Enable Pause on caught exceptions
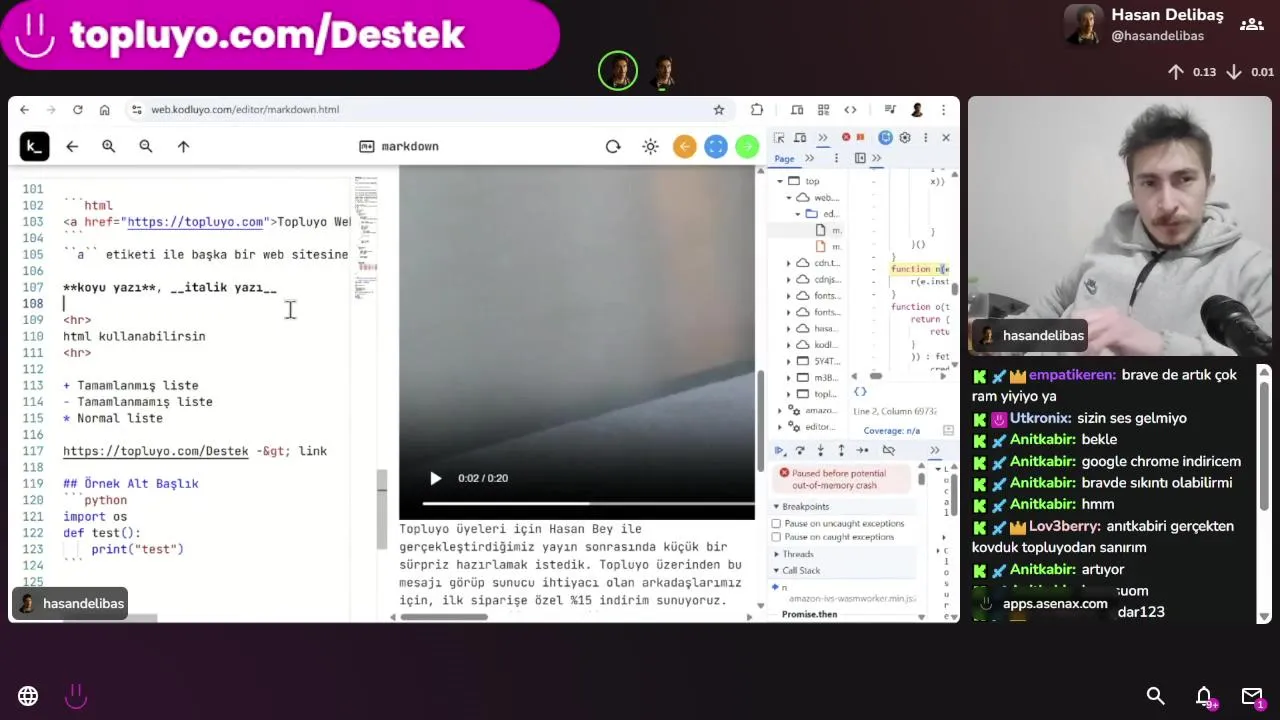This screenshot has width=1280, height=720. pos(776,537)
